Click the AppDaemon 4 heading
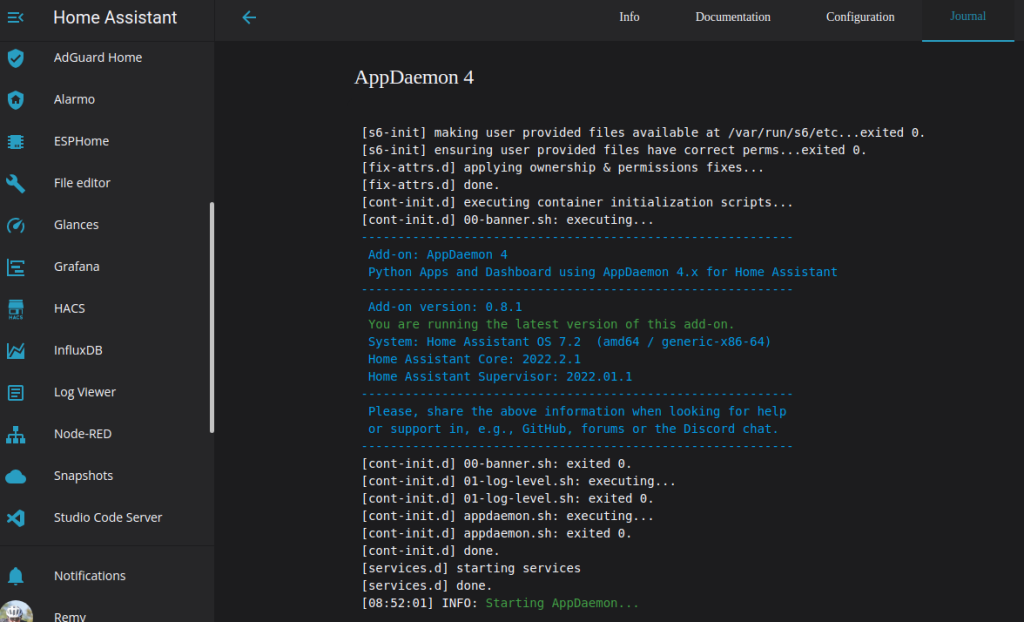Screen dimensions: 1024x622 tap(413, 77)
